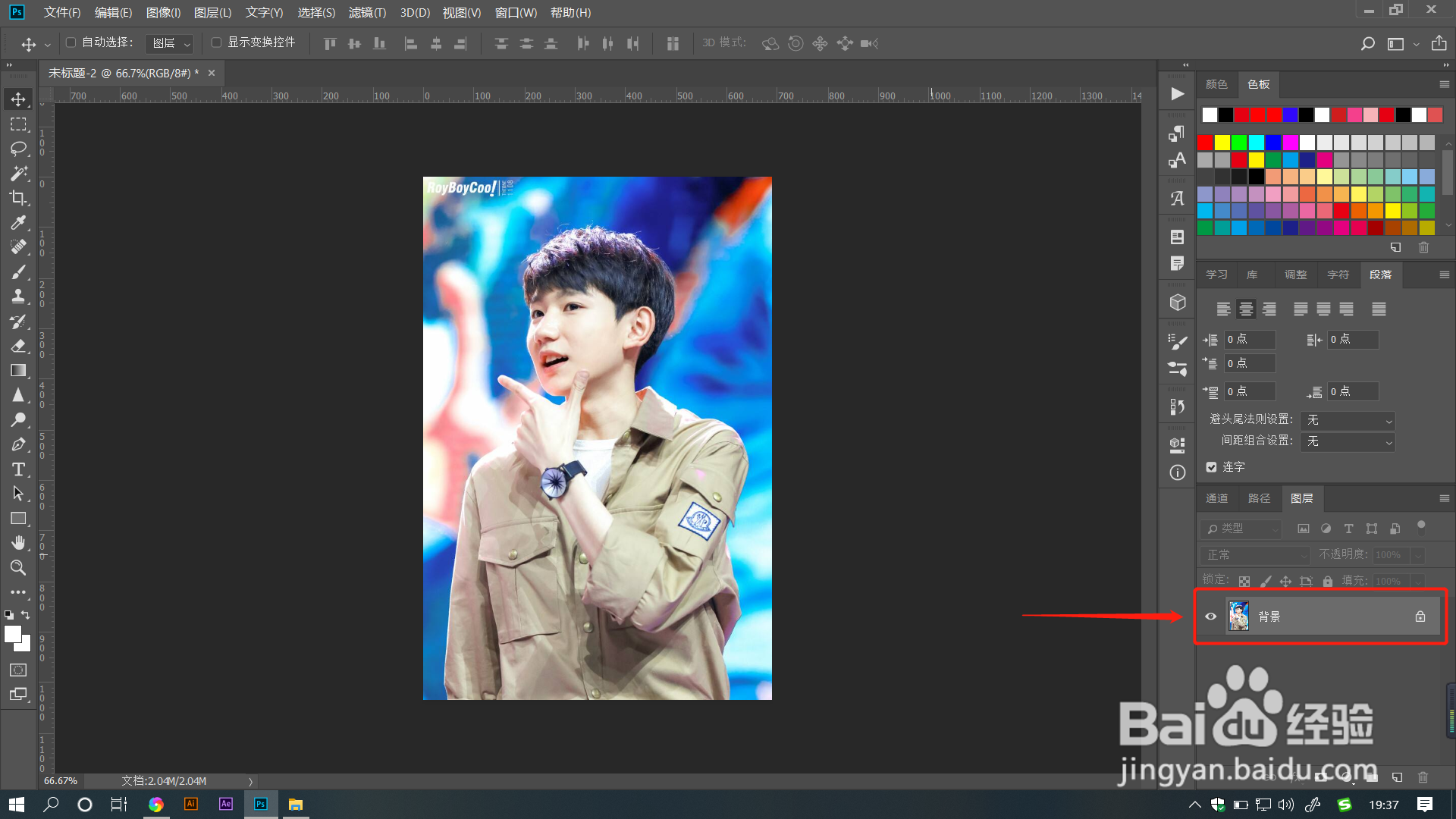Image resolution: width=1456 pixels, height=819 pixels.
Task: Hide the 背景 layer via eye icon
Action: click(1211, 617)
